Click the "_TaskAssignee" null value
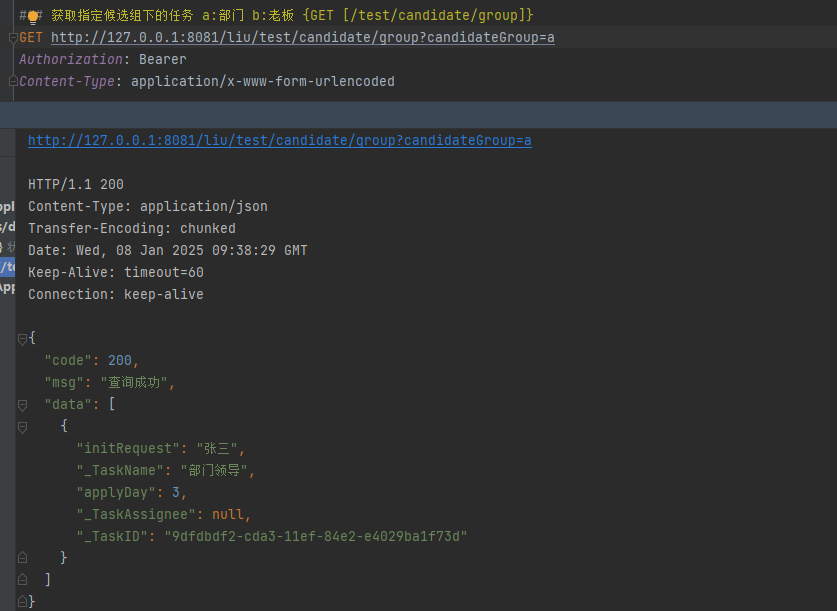The width and height of the screenshot is (837, 611). (228, 514)
